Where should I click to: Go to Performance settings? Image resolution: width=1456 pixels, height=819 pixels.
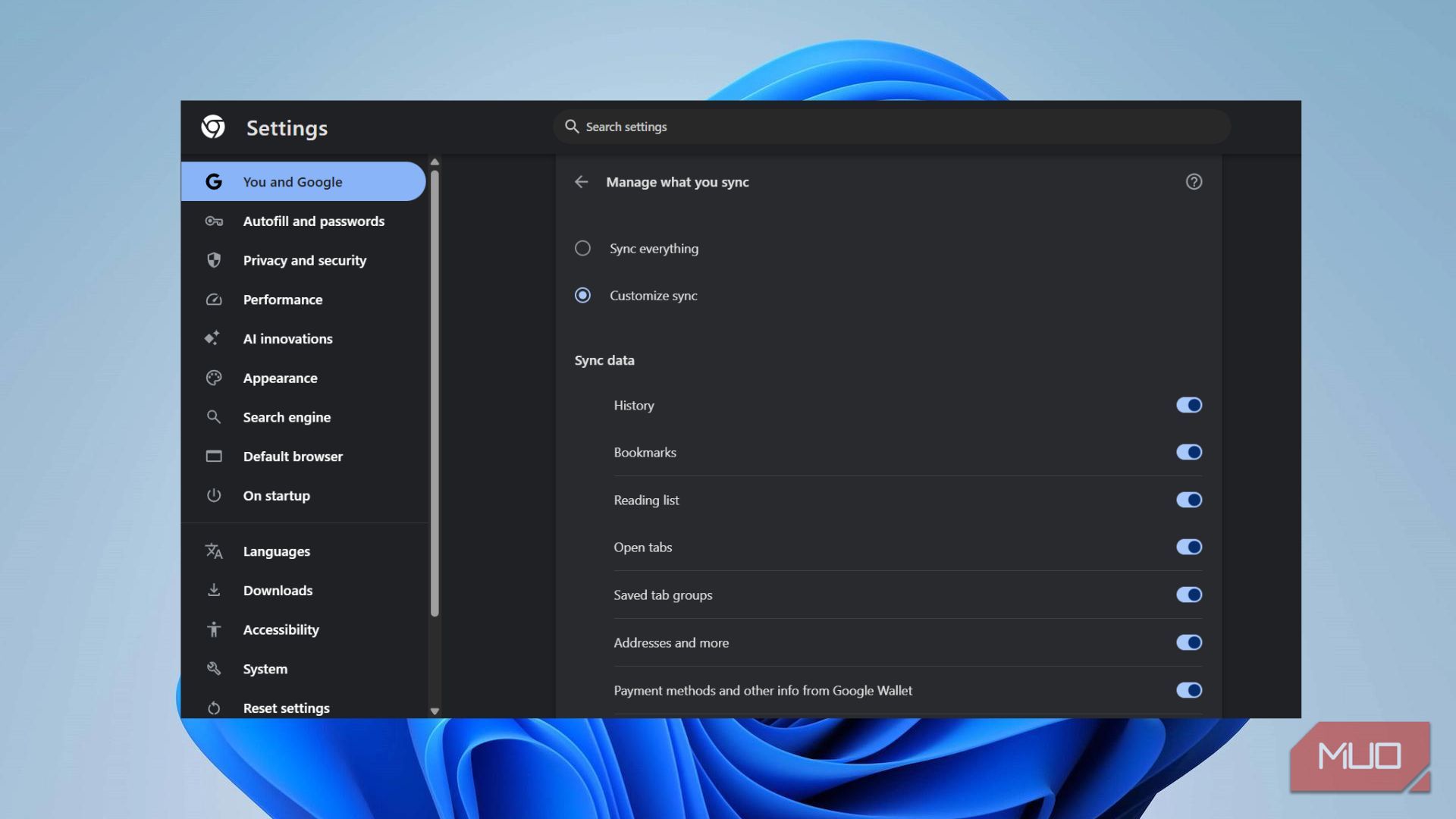pos(303,300)
